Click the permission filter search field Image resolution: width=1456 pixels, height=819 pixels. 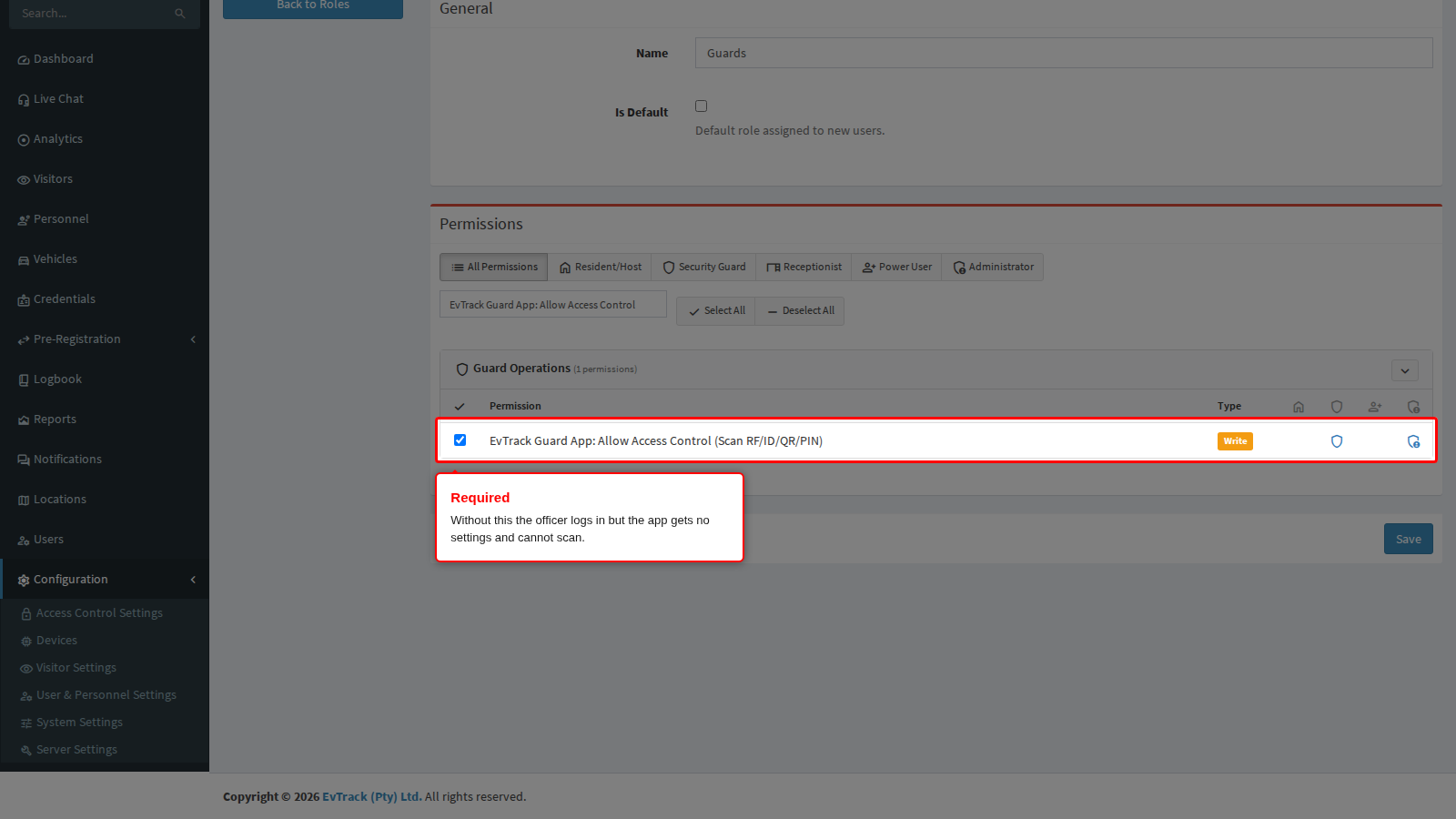[553, 305]
